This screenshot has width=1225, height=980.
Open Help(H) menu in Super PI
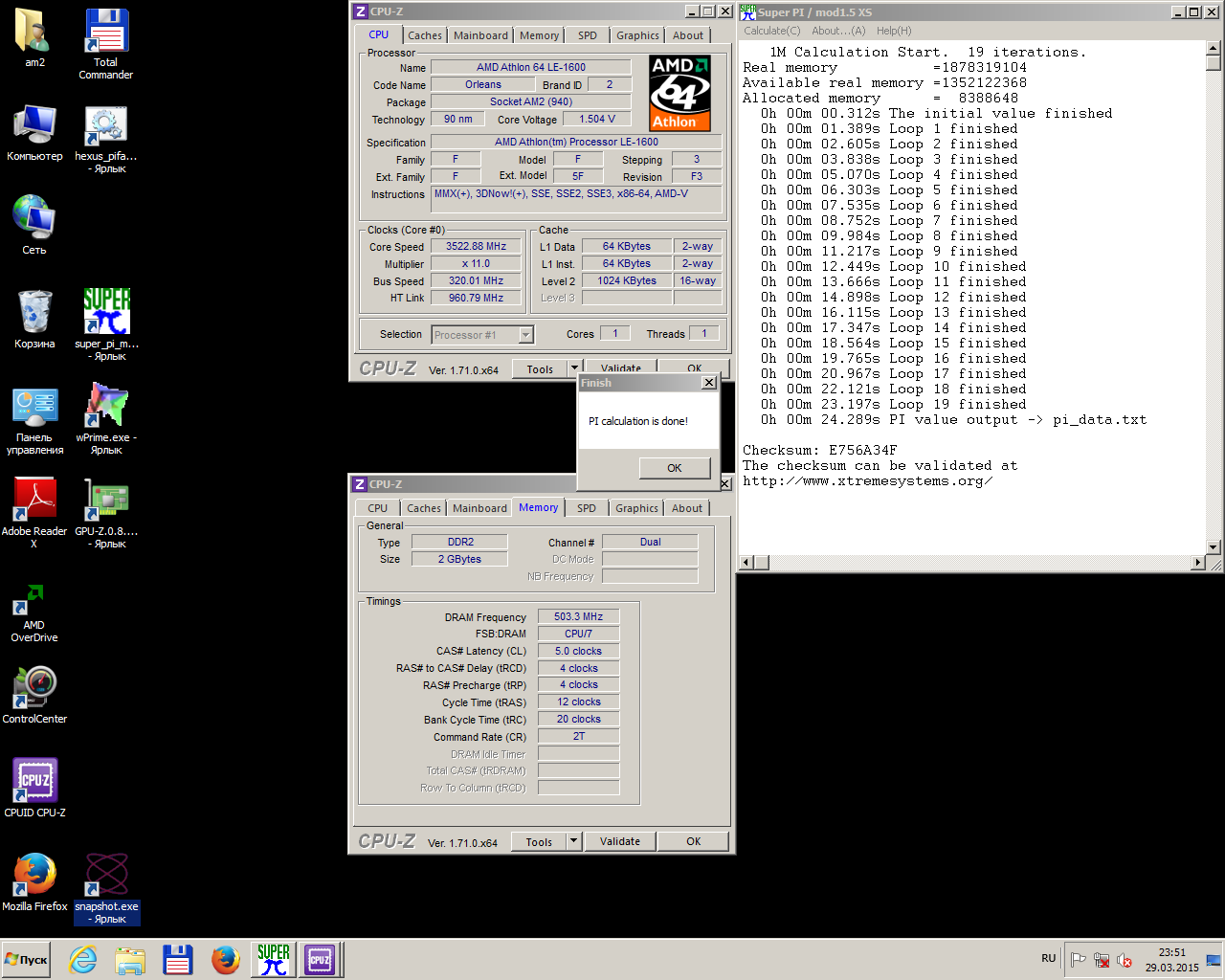click(x=894, y=31)
